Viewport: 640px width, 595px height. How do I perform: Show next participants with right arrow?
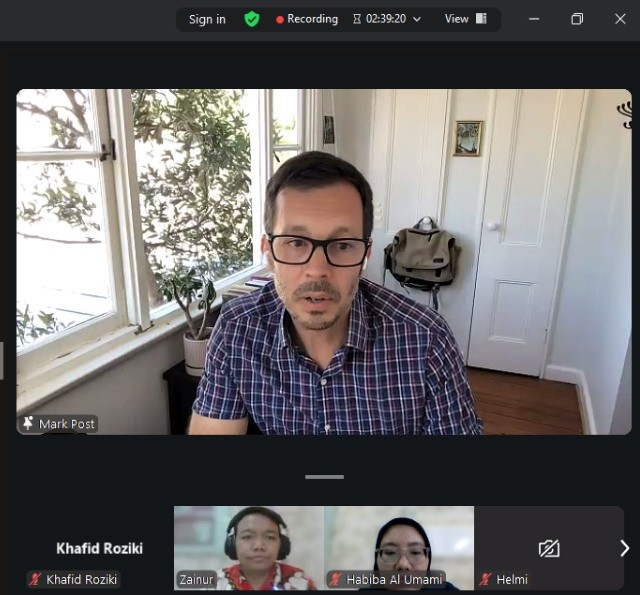[x=624, y=548]
